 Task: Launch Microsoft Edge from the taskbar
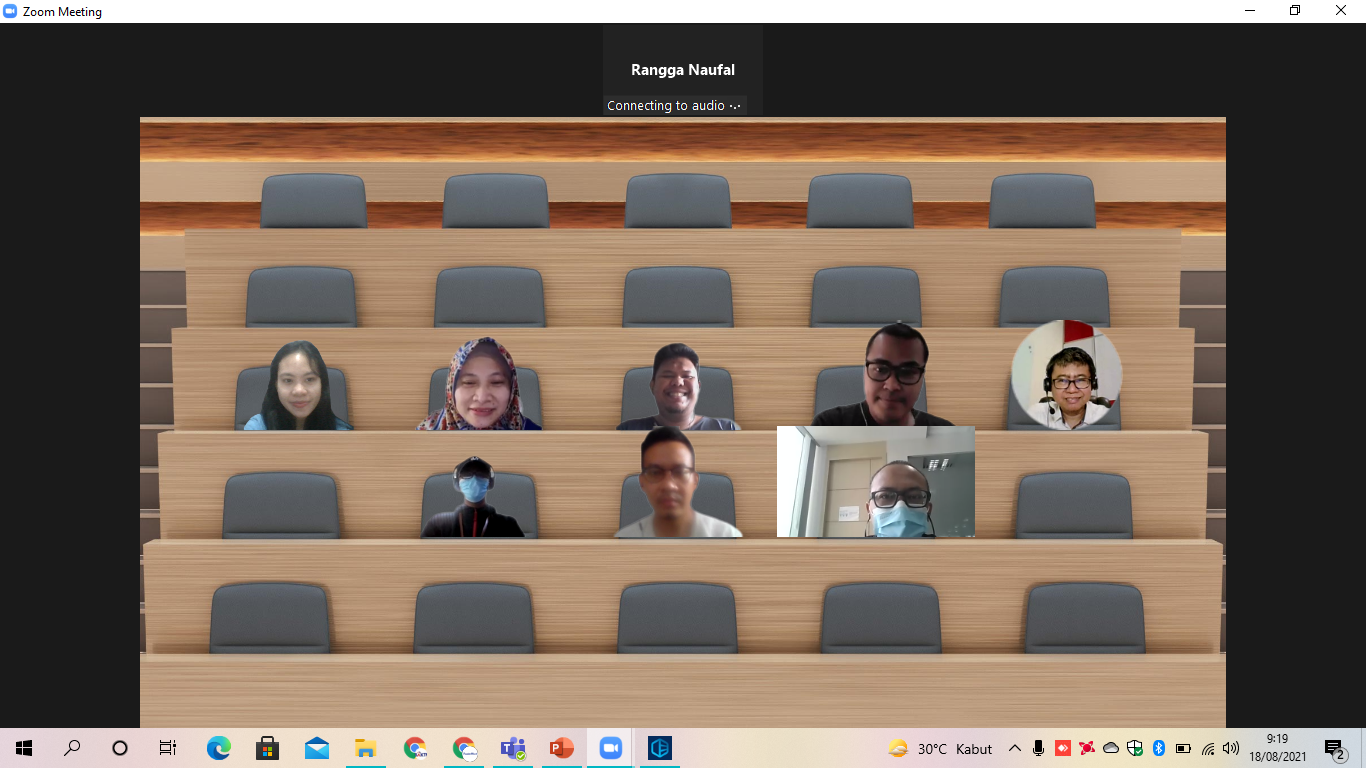(218, 748)
